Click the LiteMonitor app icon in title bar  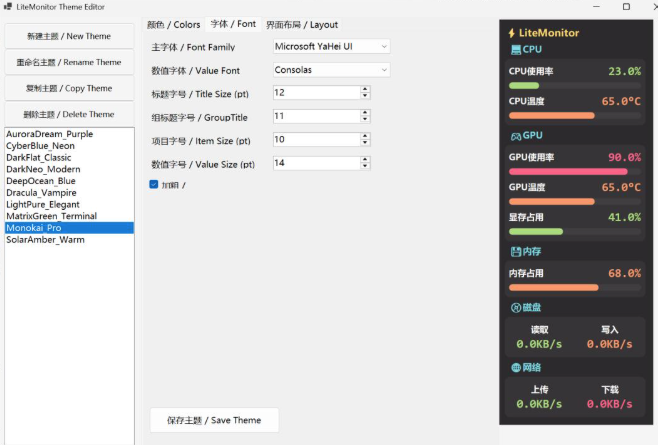click(8, 6)
